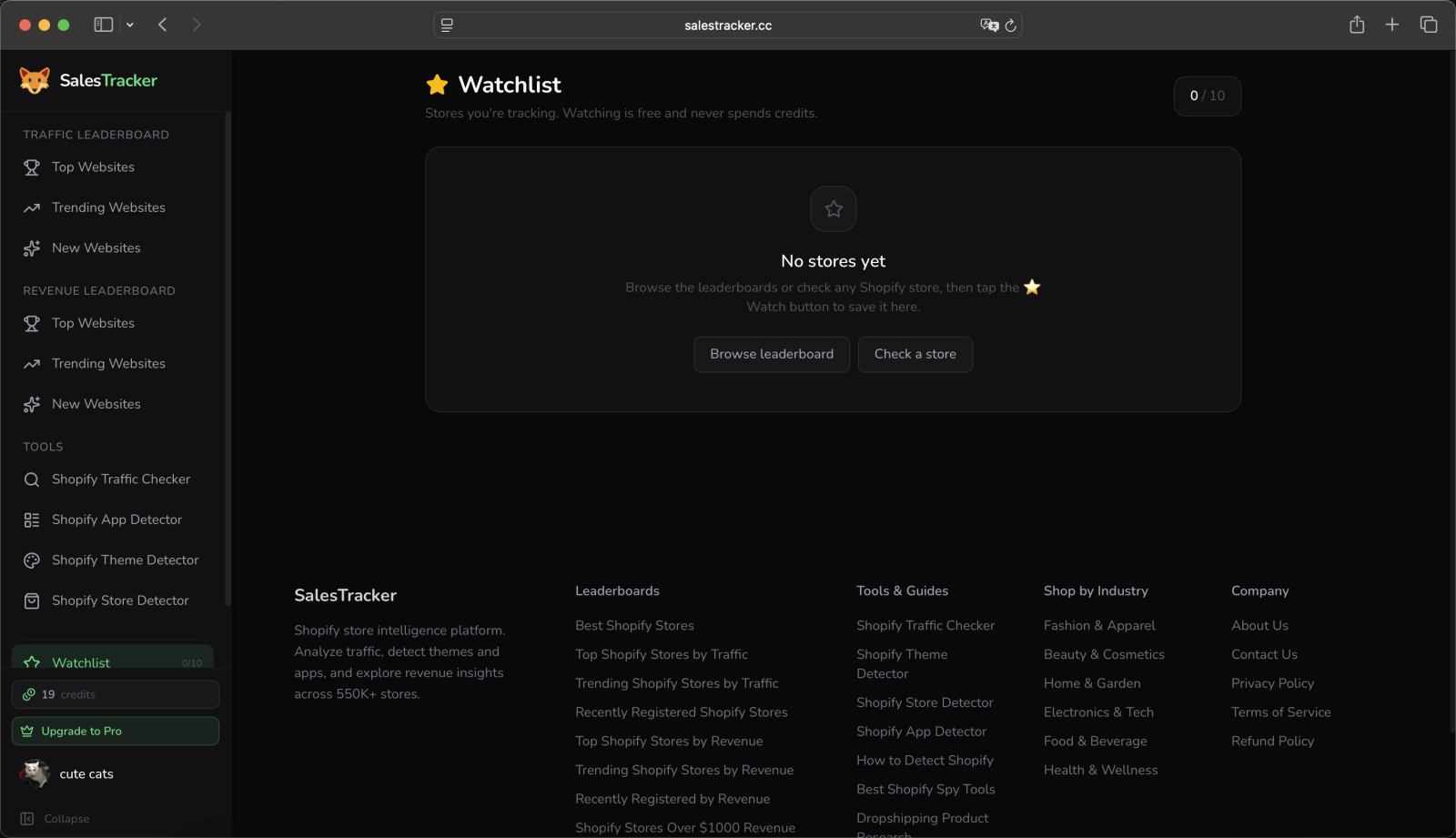Expand the Safari sidebar dropdown chevron
Image resolution: width=1456 pixels, height=838 pixels.
(x=130, y=25)
